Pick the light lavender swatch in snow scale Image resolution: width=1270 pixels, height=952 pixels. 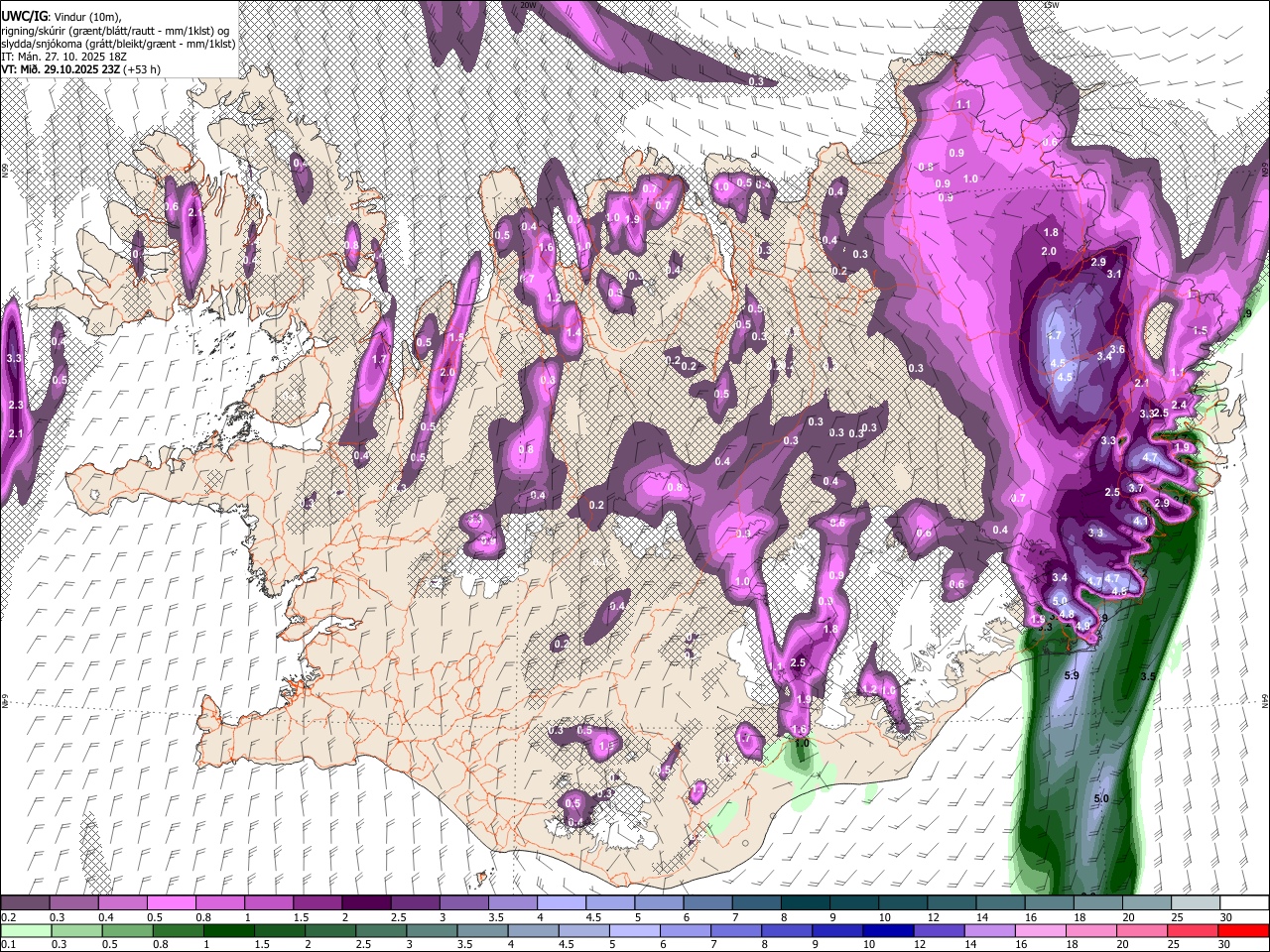coord(562,902)
